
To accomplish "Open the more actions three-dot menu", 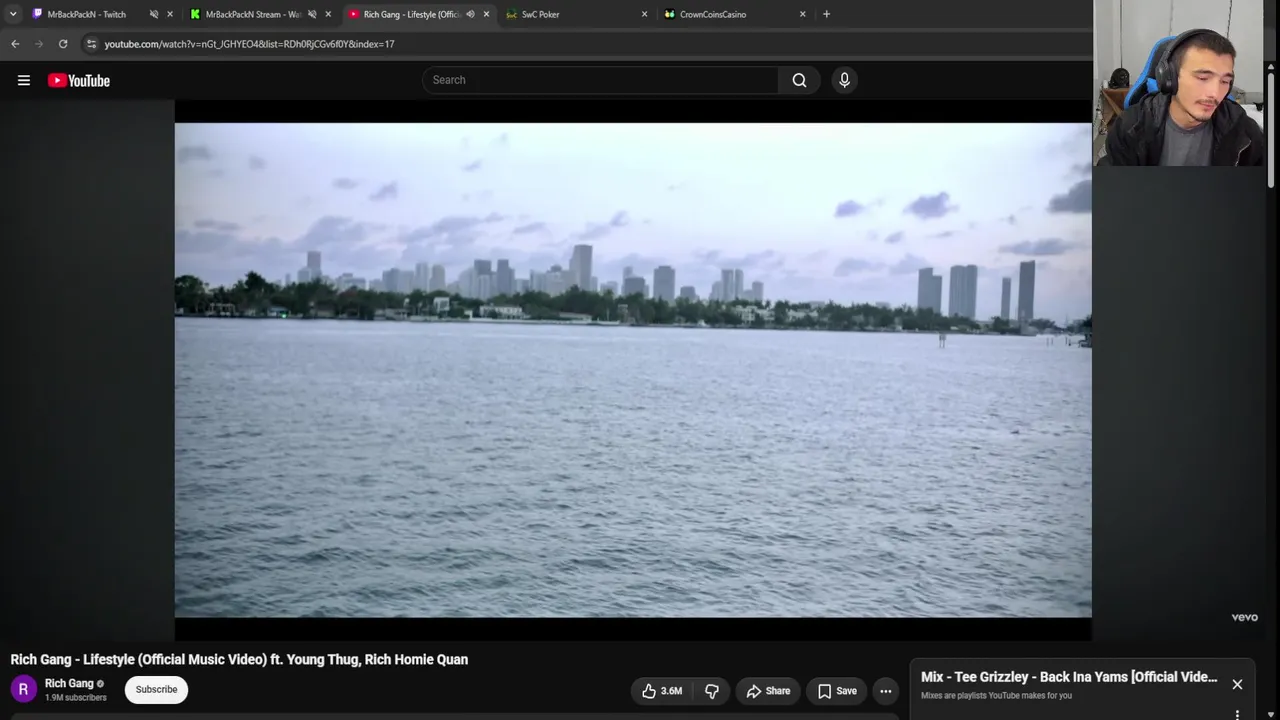I will tap(885, 691).
